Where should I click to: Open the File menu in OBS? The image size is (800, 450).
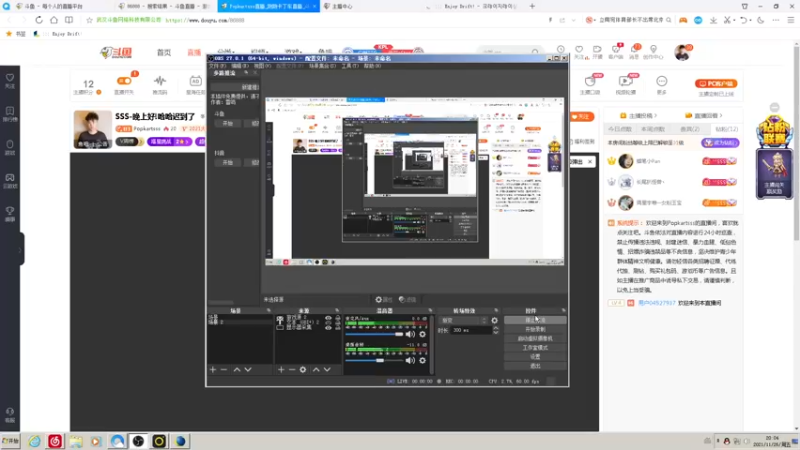217,66
